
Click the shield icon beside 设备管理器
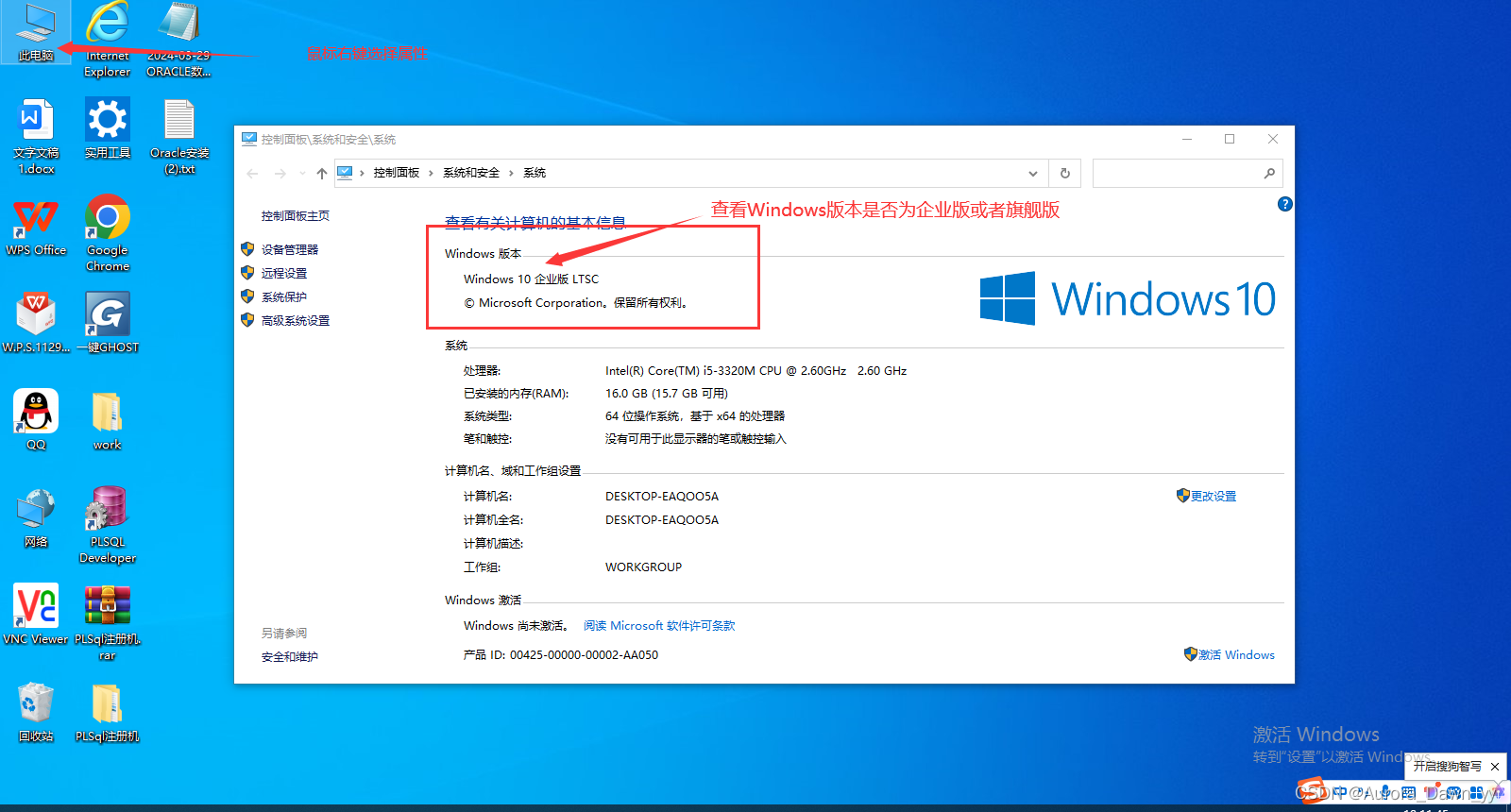247,249
